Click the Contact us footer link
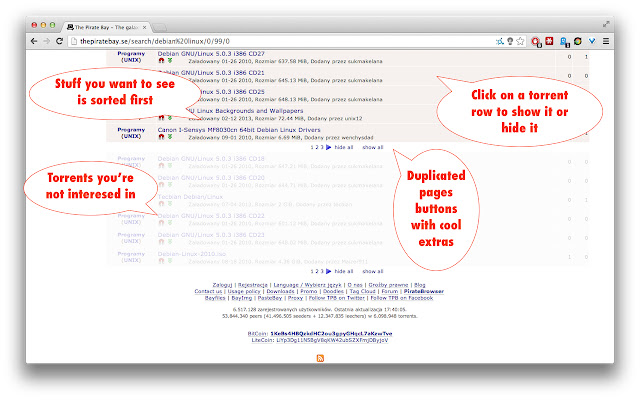This screenshot has width=640, height=400. click(x=208, y=291)
